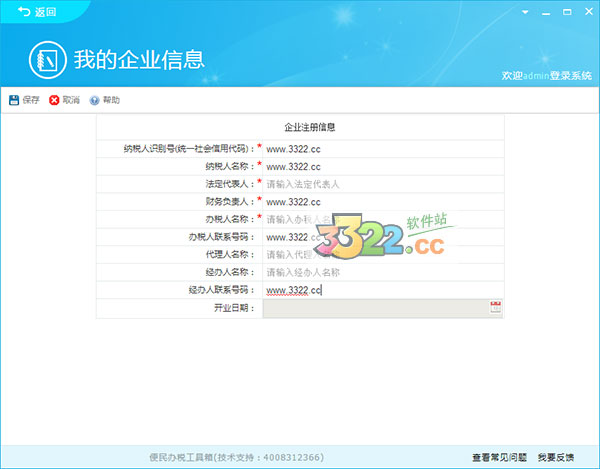
Task: Maximize the window
Action: click(567, 12)
